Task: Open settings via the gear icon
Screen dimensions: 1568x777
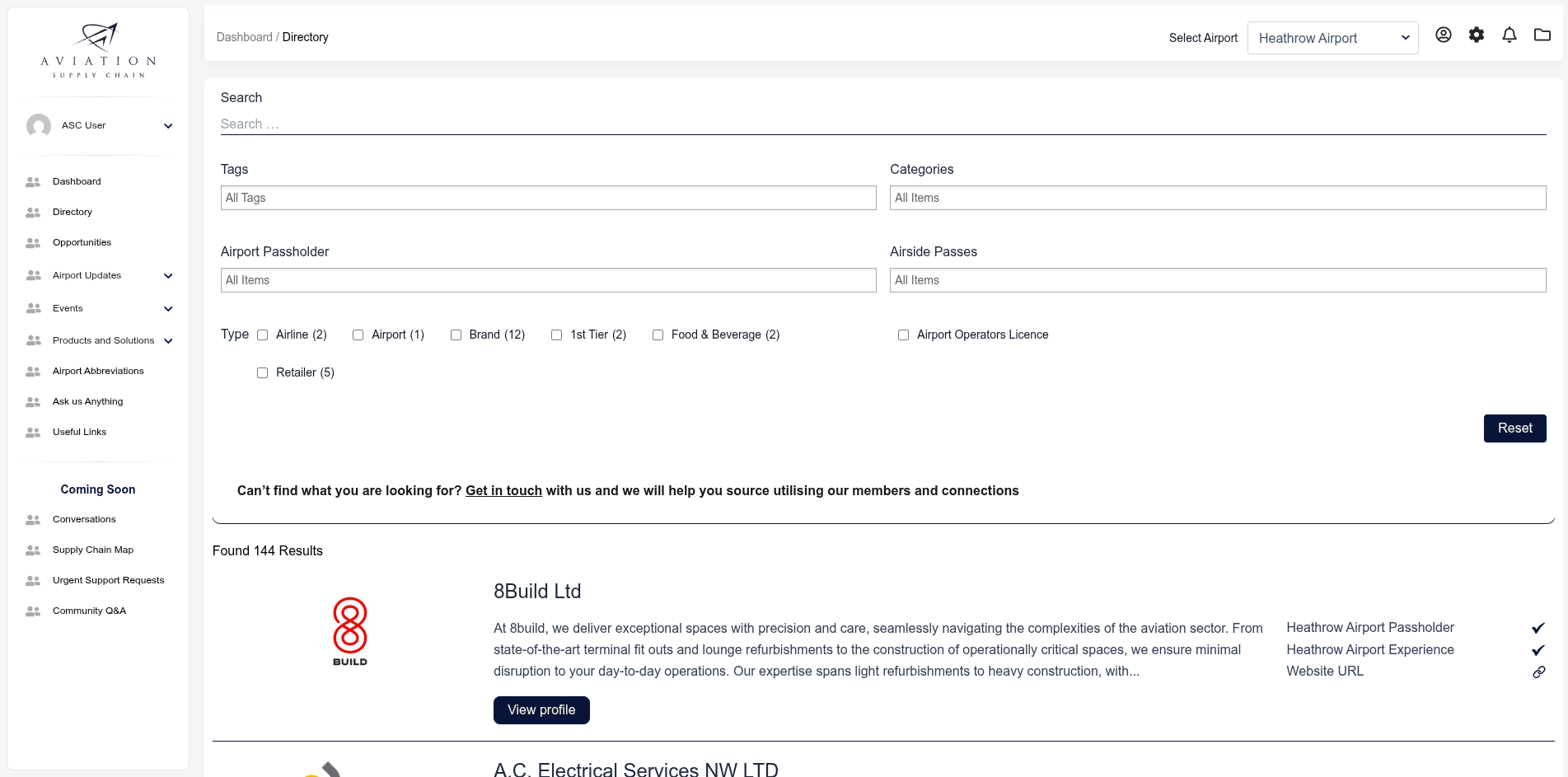Action: (1476, 35)
